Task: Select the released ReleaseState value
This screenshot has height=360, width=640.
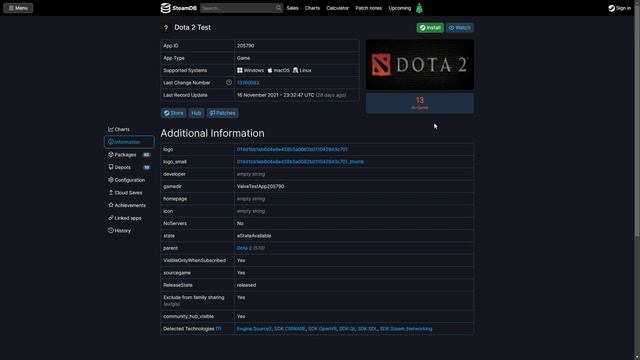Action: pos(247,285)
